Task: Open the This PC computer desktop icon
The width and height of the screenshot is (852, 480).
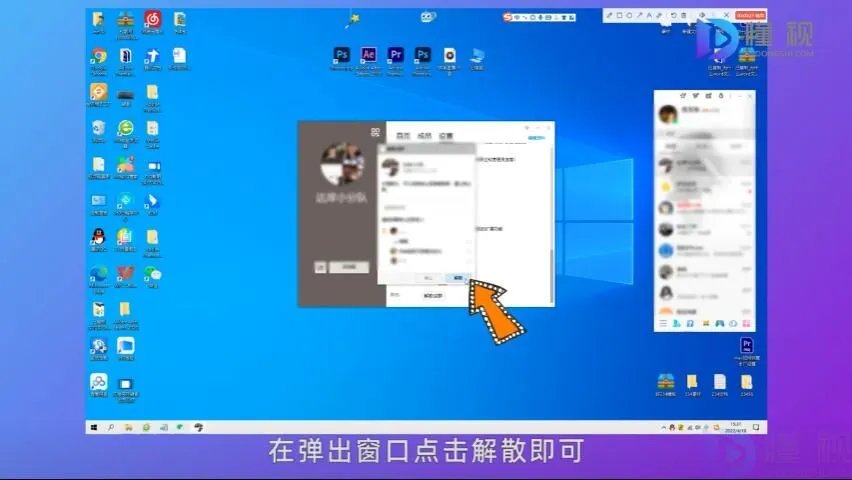Action: coord(477,55)
